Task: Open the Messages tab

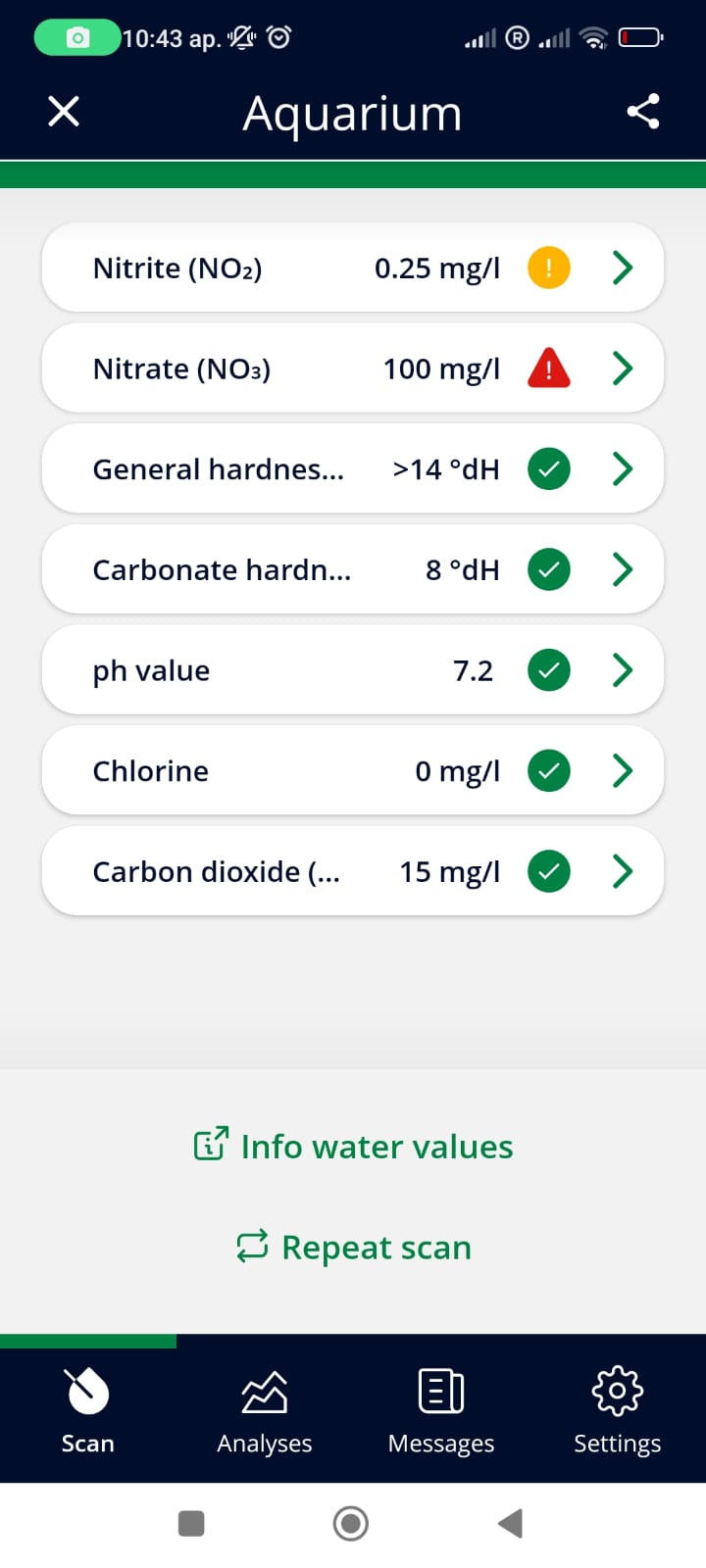Action: pos(441,1409)
